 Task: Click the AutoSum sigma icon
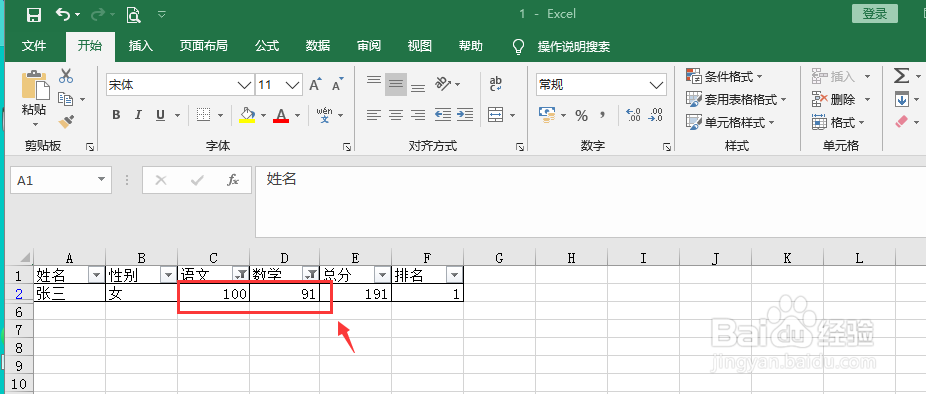pos(901,76)
